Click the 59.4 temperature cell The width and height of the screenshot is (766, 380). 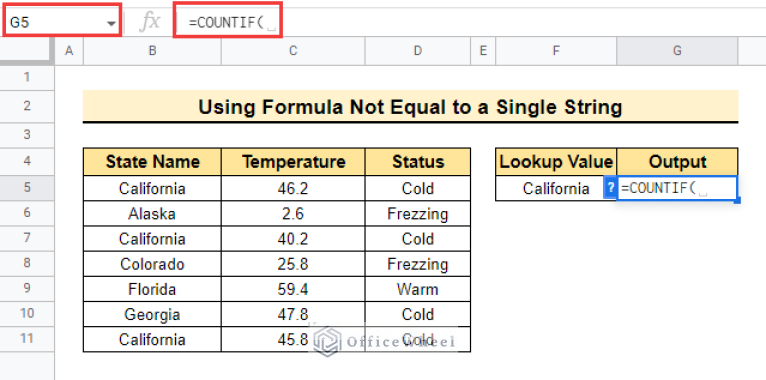[x=293, y=289]
